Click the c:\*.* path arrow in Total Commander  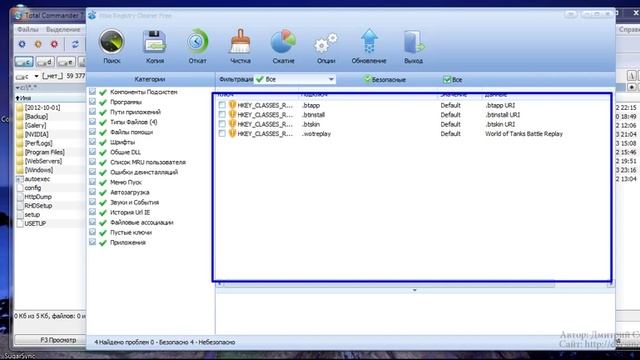[x=18, y=87]
